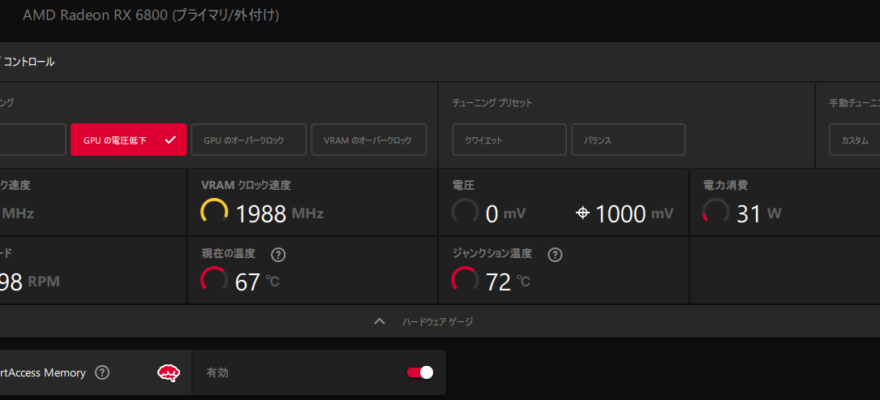The image size is (880, 400).
Task: Open the カスタム manual tuning option
Action: [x=855, y=140]
